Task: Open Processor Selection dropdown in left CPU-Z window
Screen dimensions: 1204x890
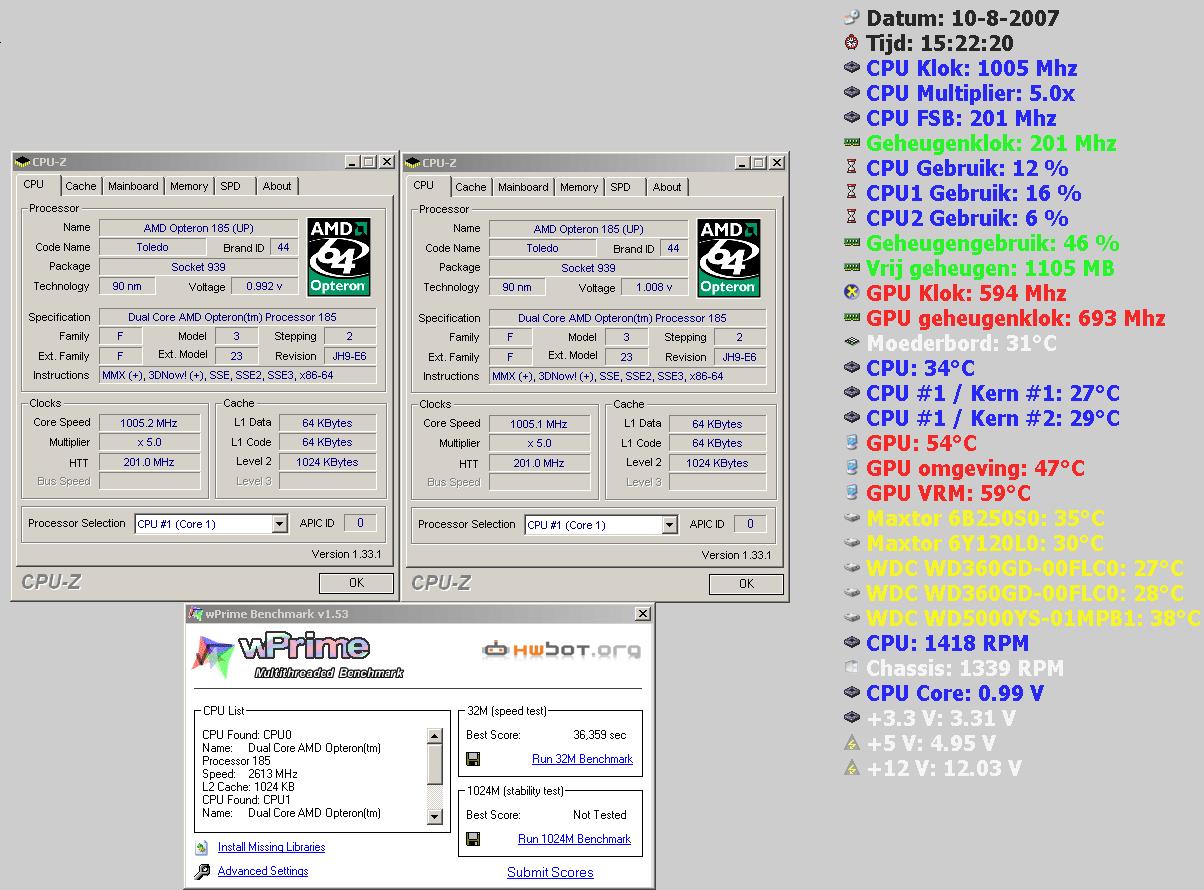Action: [280, 524]
